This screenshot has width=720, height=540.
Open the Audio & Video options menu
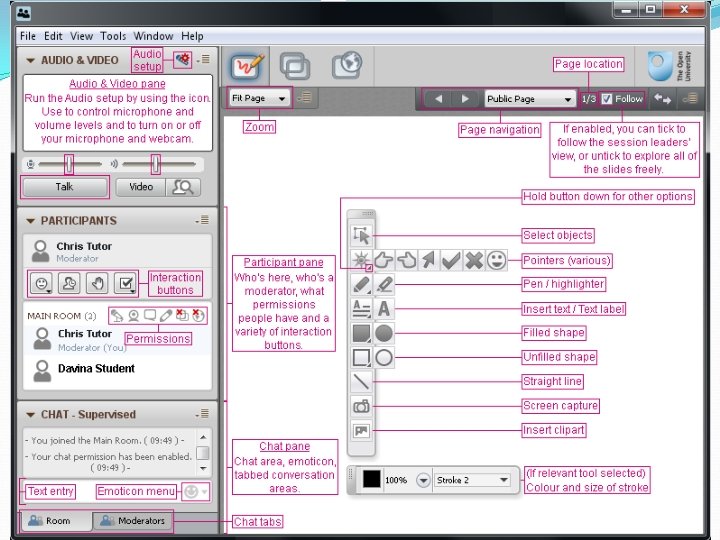click(x=203, y=59)
